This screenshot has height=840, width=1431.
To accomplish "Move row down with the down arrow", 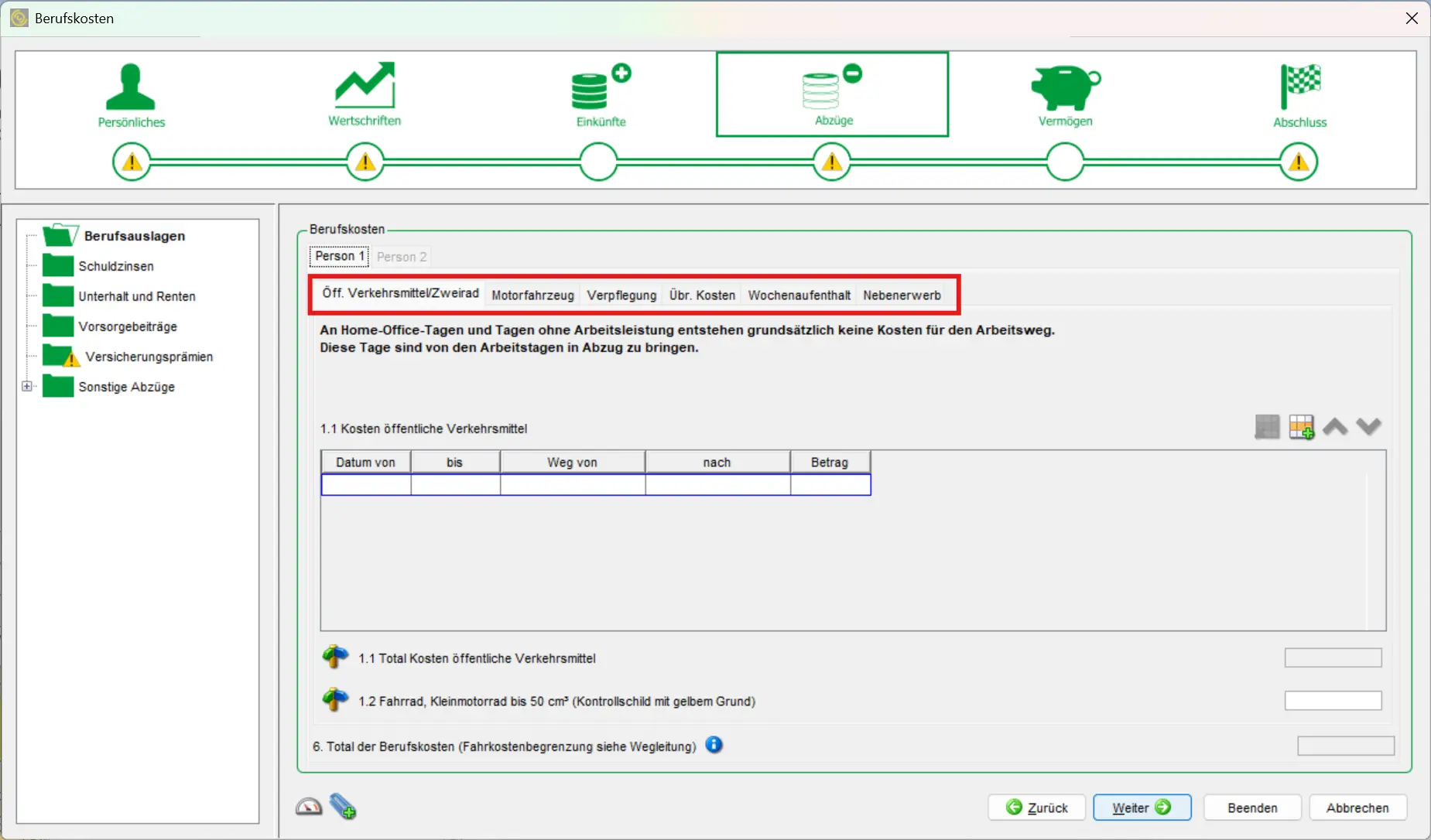I will [1368, 427].
